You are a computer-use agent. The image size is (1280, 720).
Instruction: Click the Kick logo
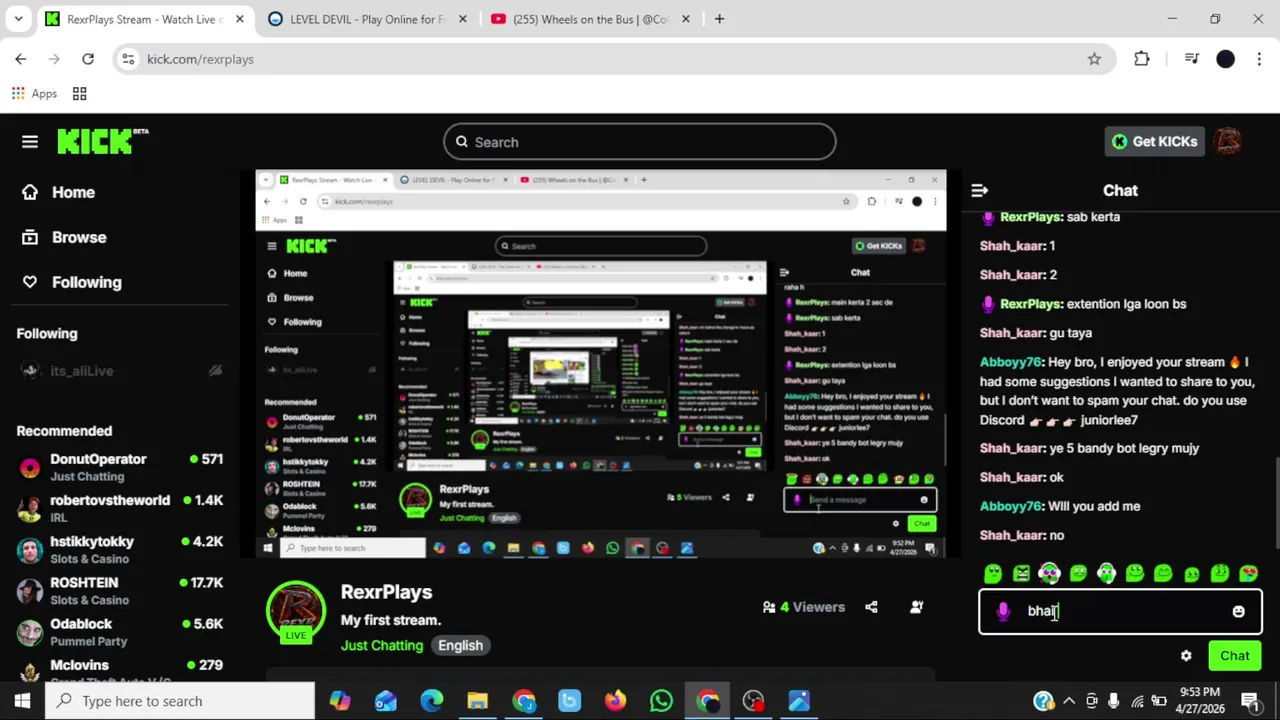[102, 142]
